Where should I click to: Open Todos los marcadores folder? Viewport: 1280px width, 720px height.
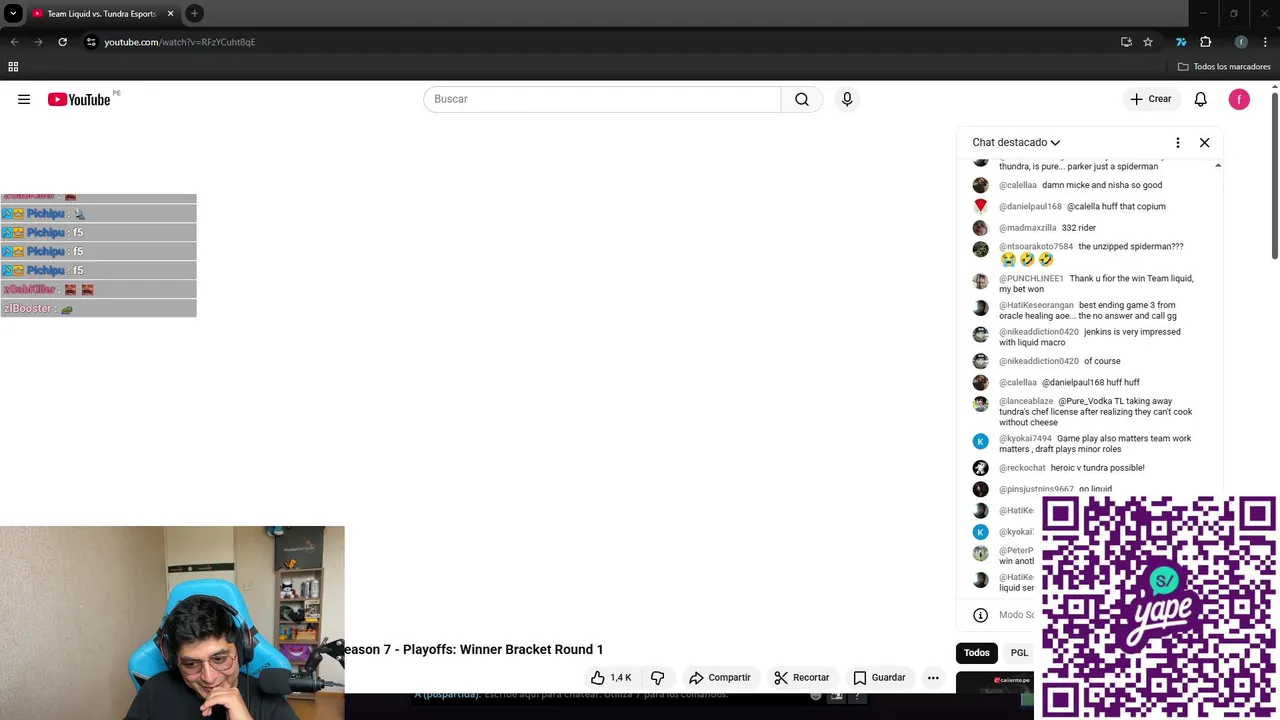(1224, 67)
